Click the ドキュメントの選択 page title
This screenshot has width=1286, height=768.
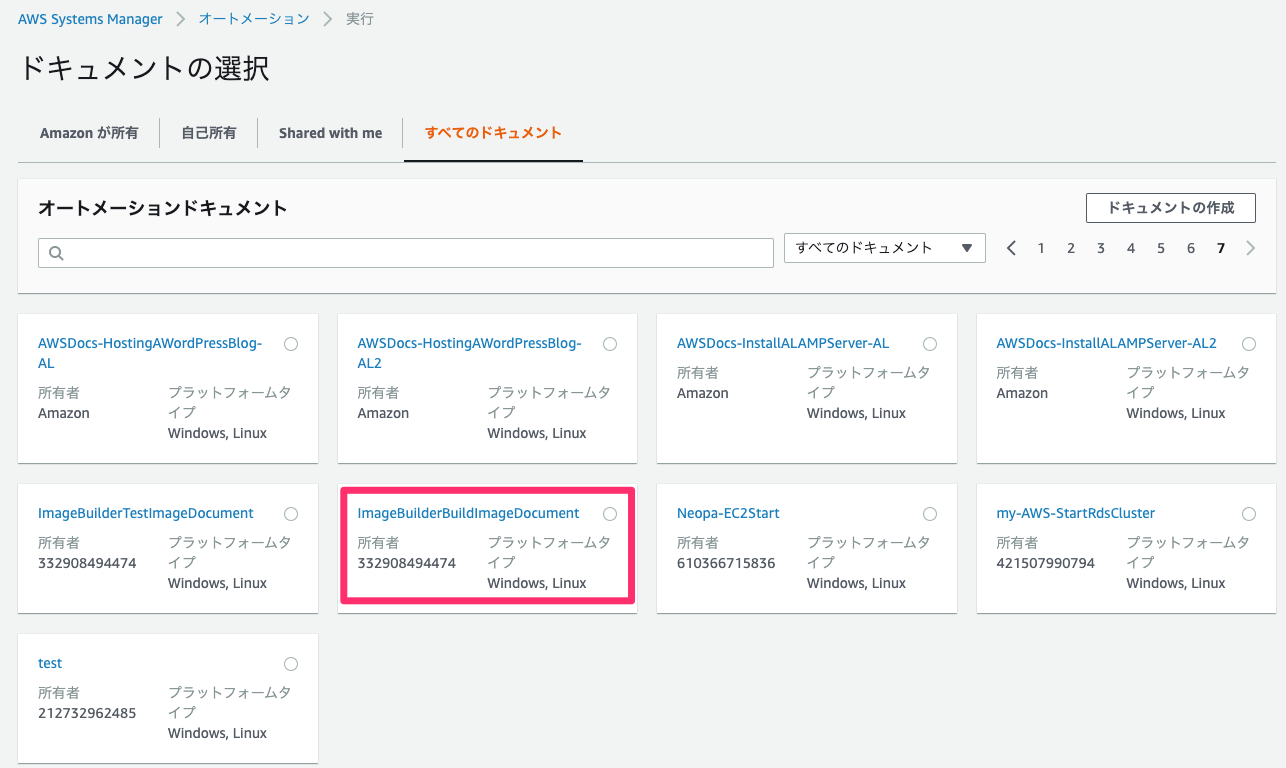coord(144,68)
